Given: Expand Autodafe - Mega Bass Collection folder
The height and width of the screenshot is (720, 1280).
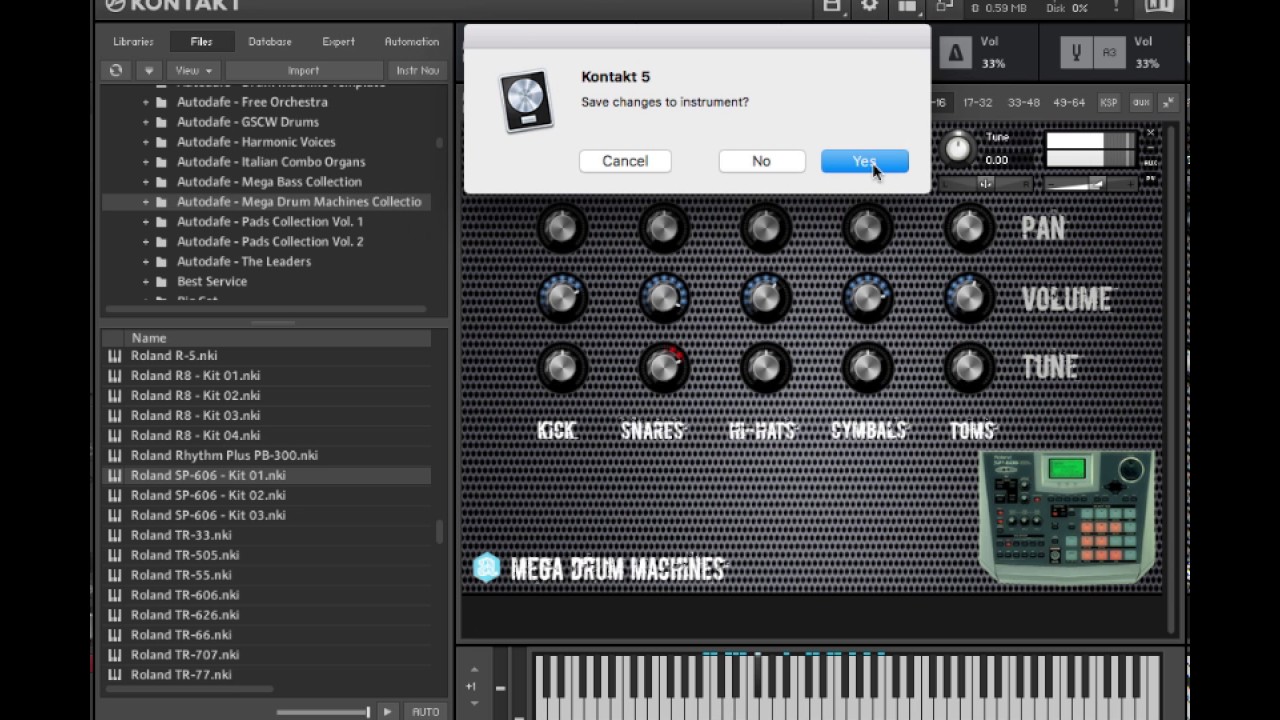Looking at the screenshot, I should click(146, 182).
